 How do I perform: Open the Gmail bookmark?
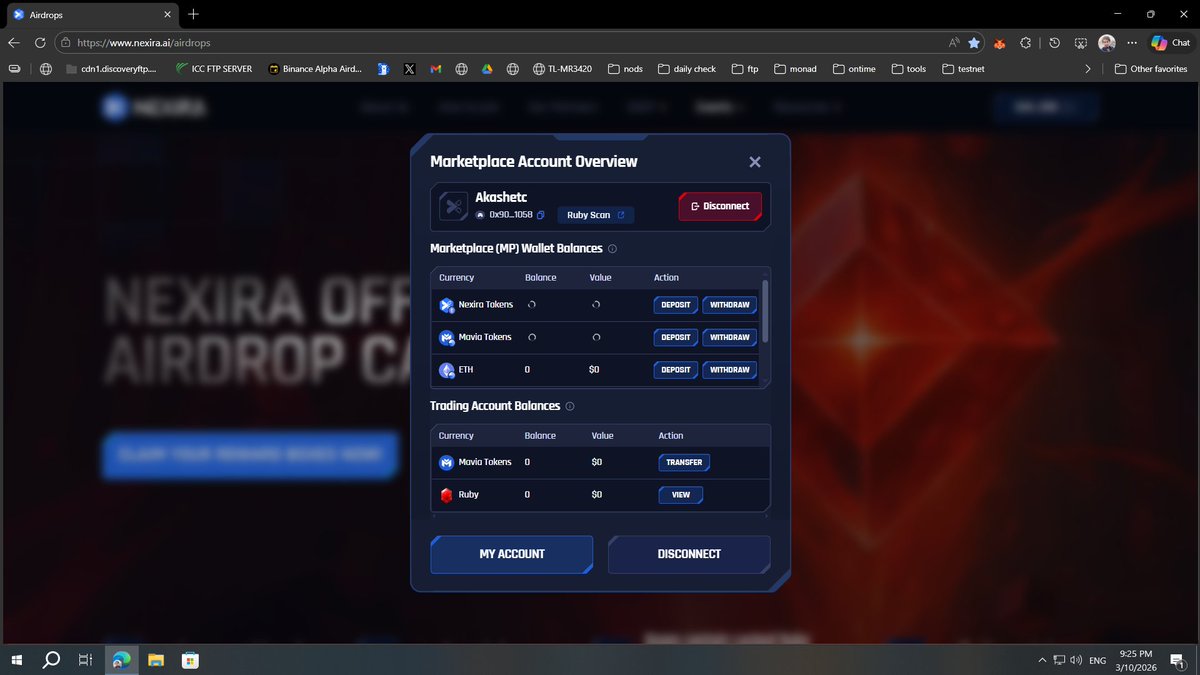tap(436, 69)
